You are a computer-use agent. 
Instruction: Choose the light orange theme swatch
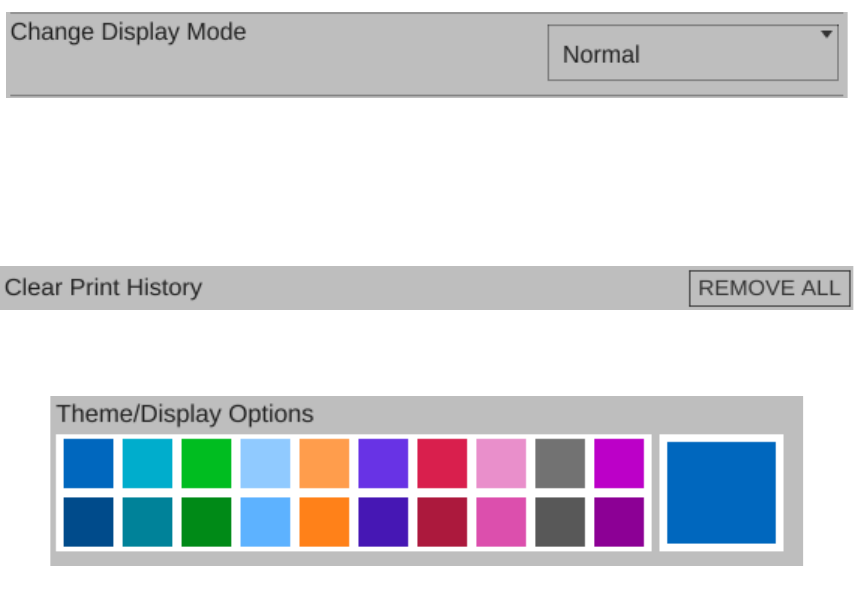point(324,463)
